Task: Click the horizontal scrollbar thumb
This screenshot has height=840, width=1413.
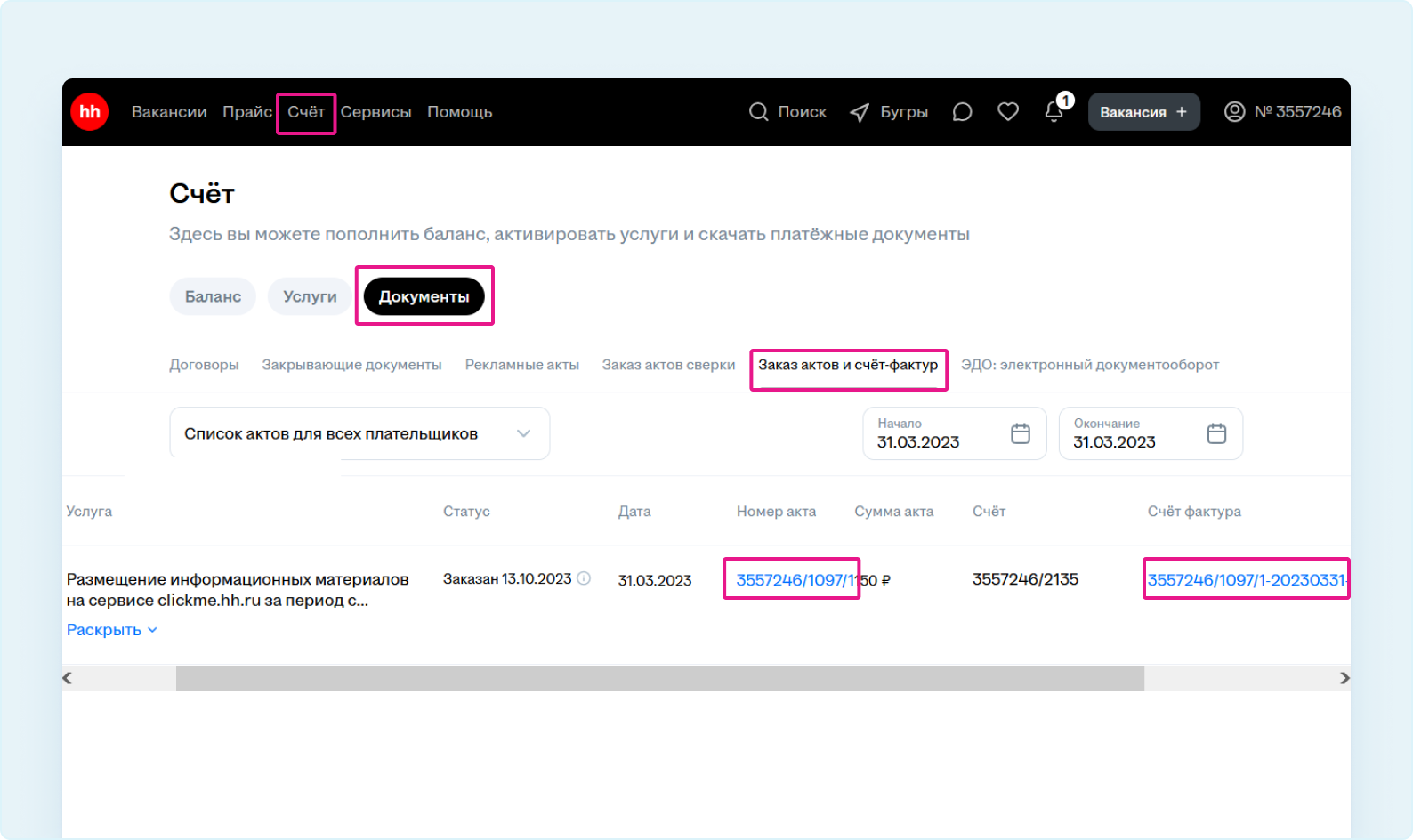Action: (x=660, y=678)
